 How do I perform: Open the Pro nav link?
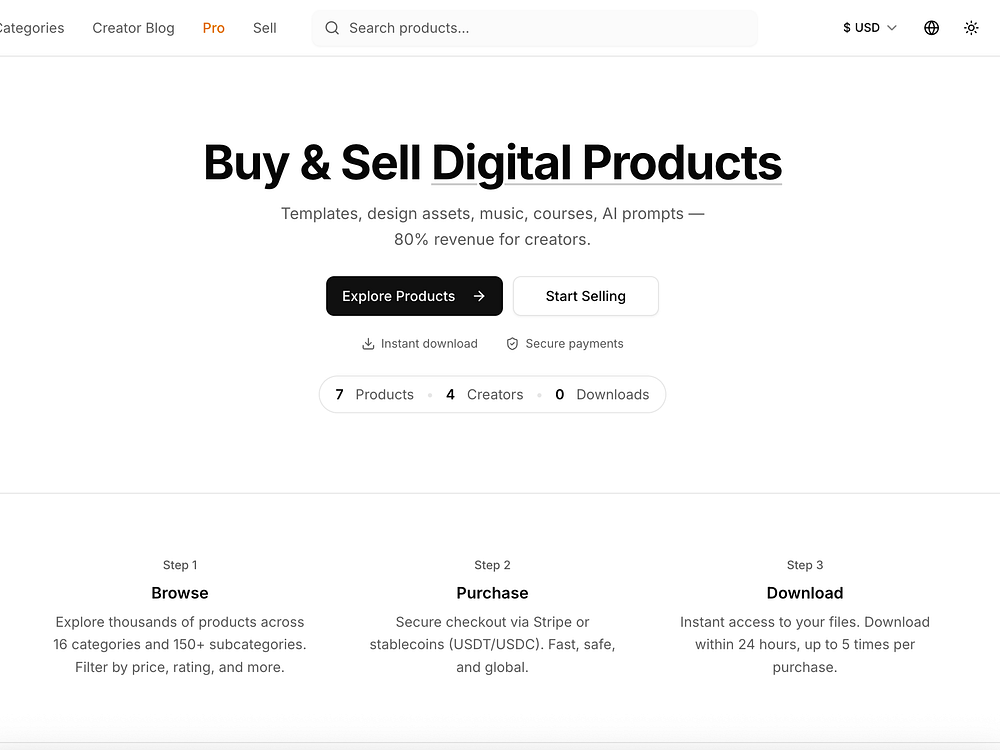tap(213, 28)
